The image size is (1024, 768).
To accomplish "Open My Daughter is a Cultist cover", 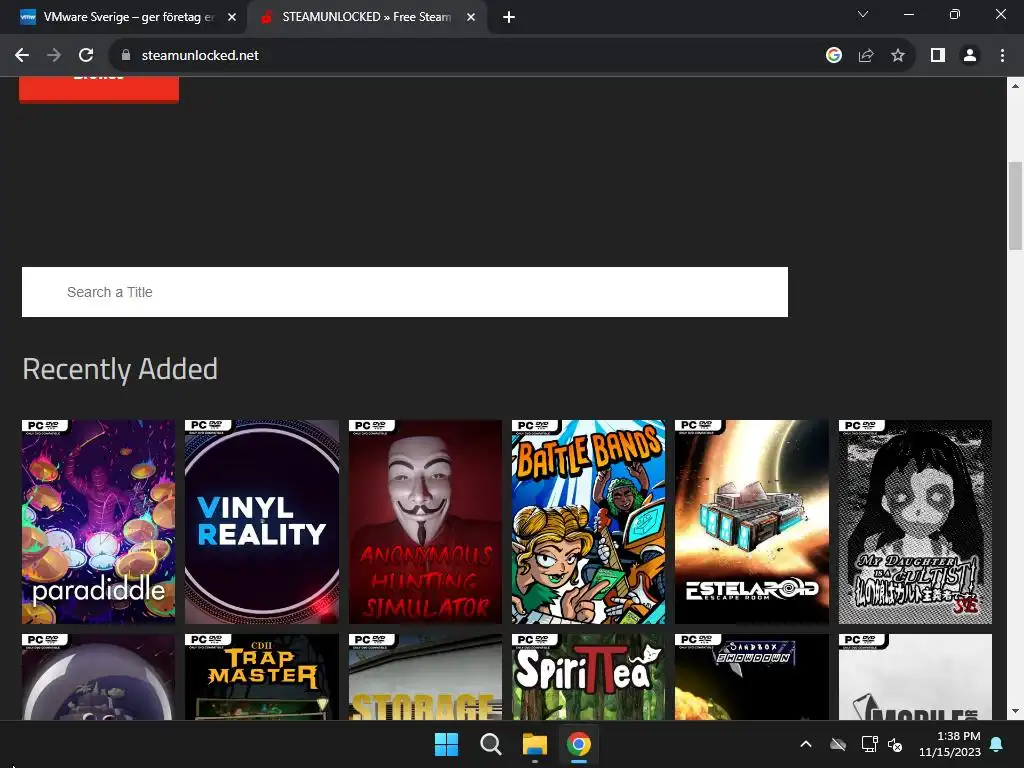I will tap(915, 522).
